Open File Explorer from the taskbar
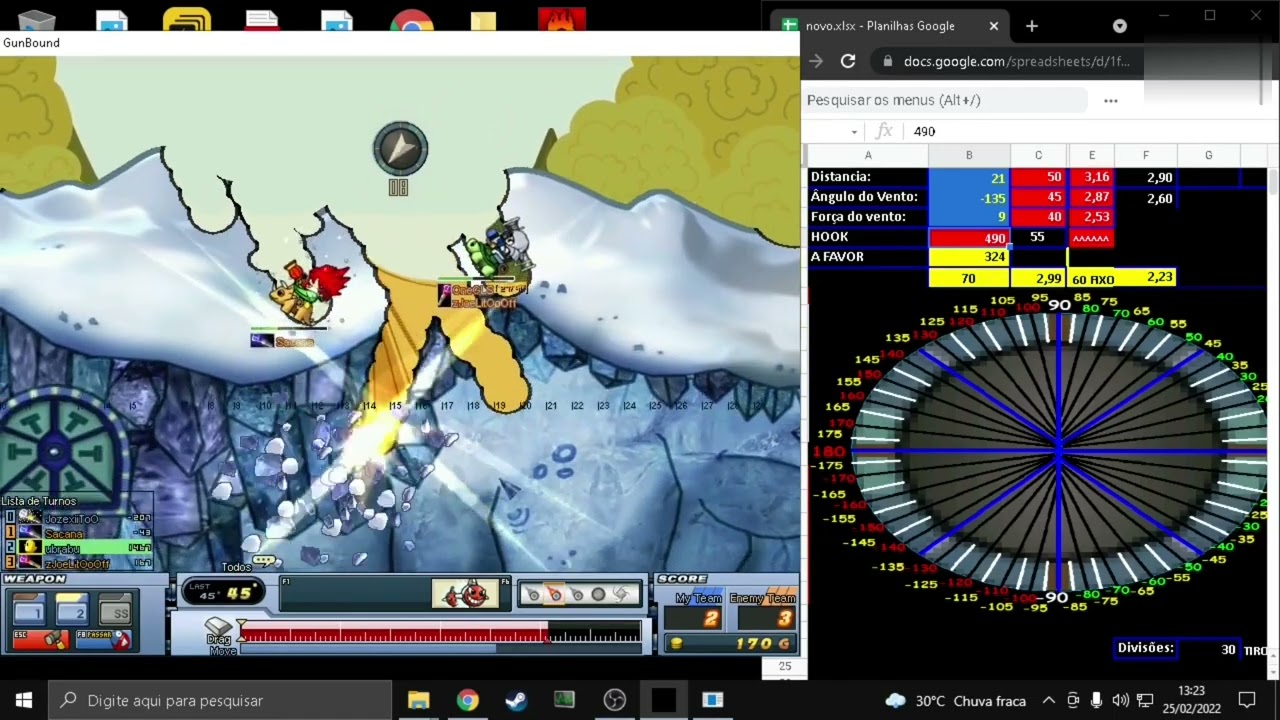Viewport: 1280px width, 720px height. (418, 700)
